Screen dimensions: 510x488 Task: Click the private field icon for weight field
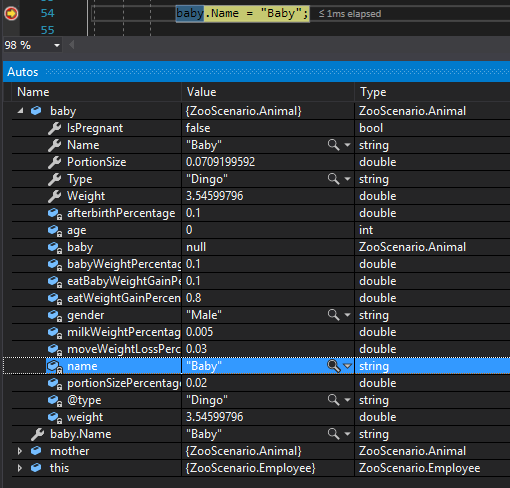point(55,418)
